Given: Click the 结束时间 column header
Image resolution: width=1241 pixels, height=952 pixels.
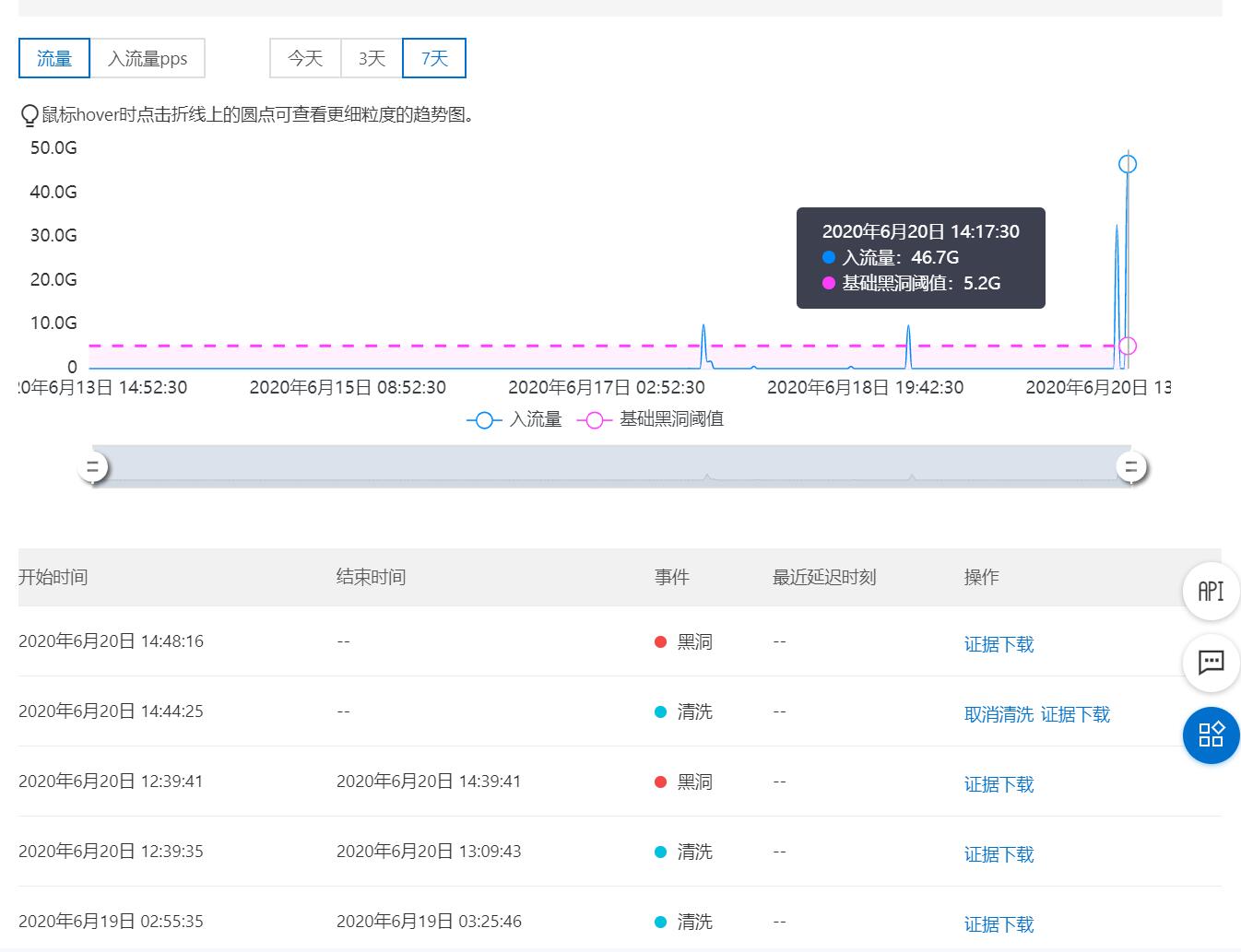Looking at the screenshot, I should click(x=371, y=577).
